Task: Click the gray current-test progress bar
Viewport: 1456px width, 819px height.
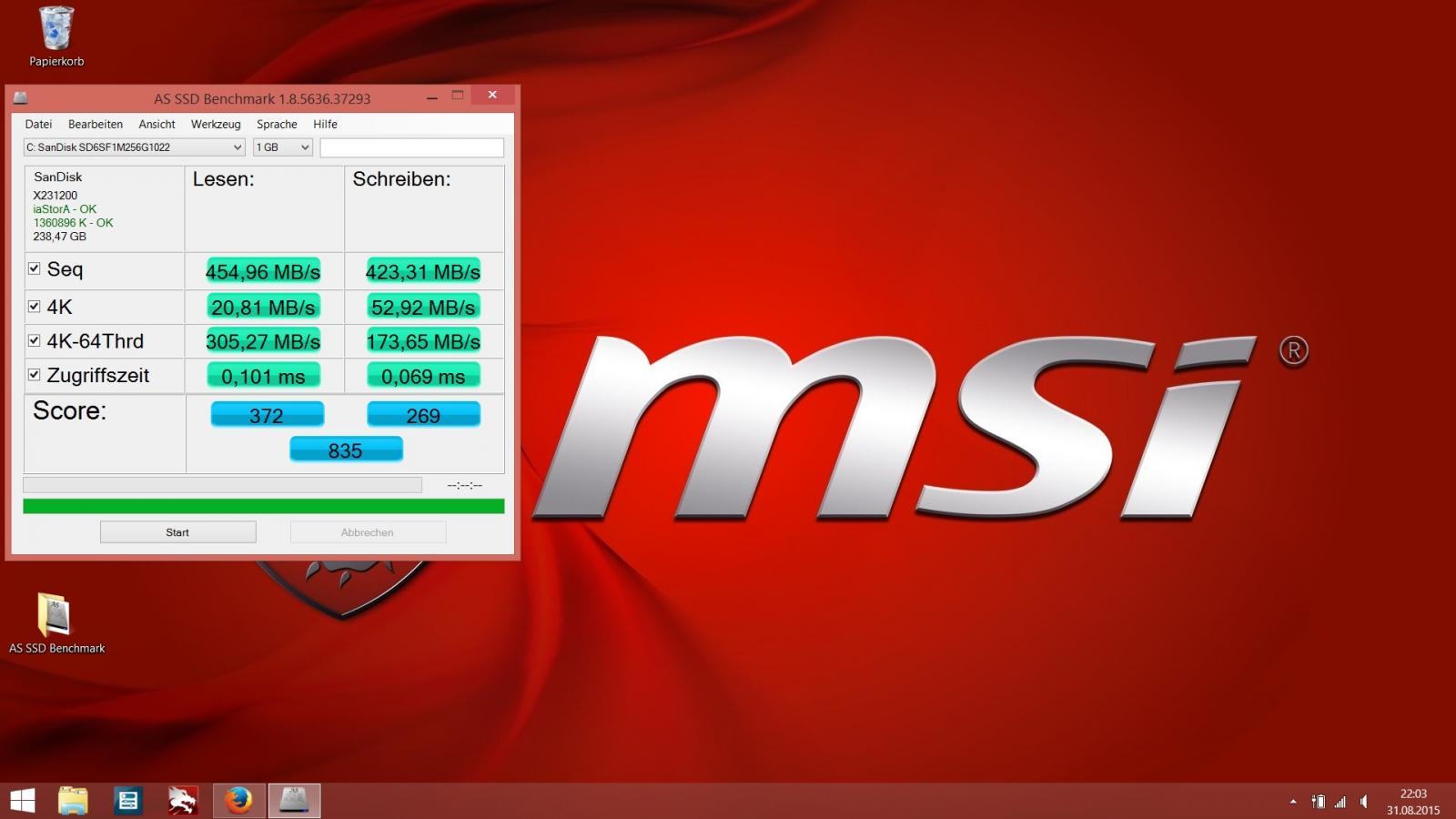Action: (222, 485)
